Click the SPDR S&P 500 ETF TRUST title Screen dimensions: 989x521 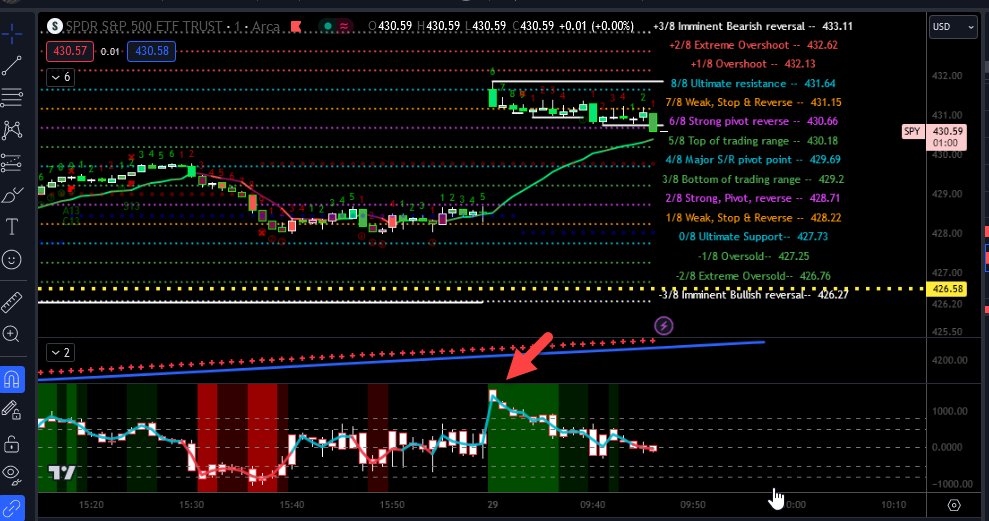(x=144, y=26)
